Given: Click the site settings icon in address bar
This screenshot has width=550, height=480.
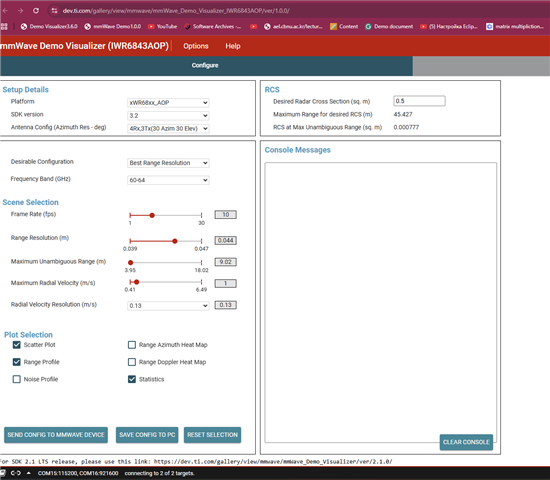Looking at the screenshot, I should click(54, 11).
